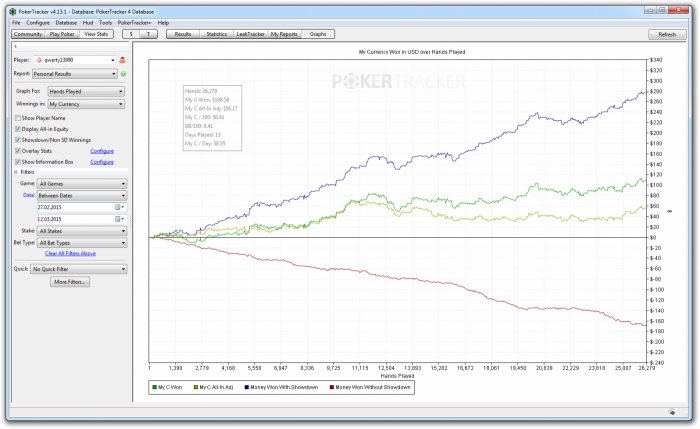Toggle the Showdown/Non SD Winnings checkbox
Screen dimensions: 700x429
(18, 140)
